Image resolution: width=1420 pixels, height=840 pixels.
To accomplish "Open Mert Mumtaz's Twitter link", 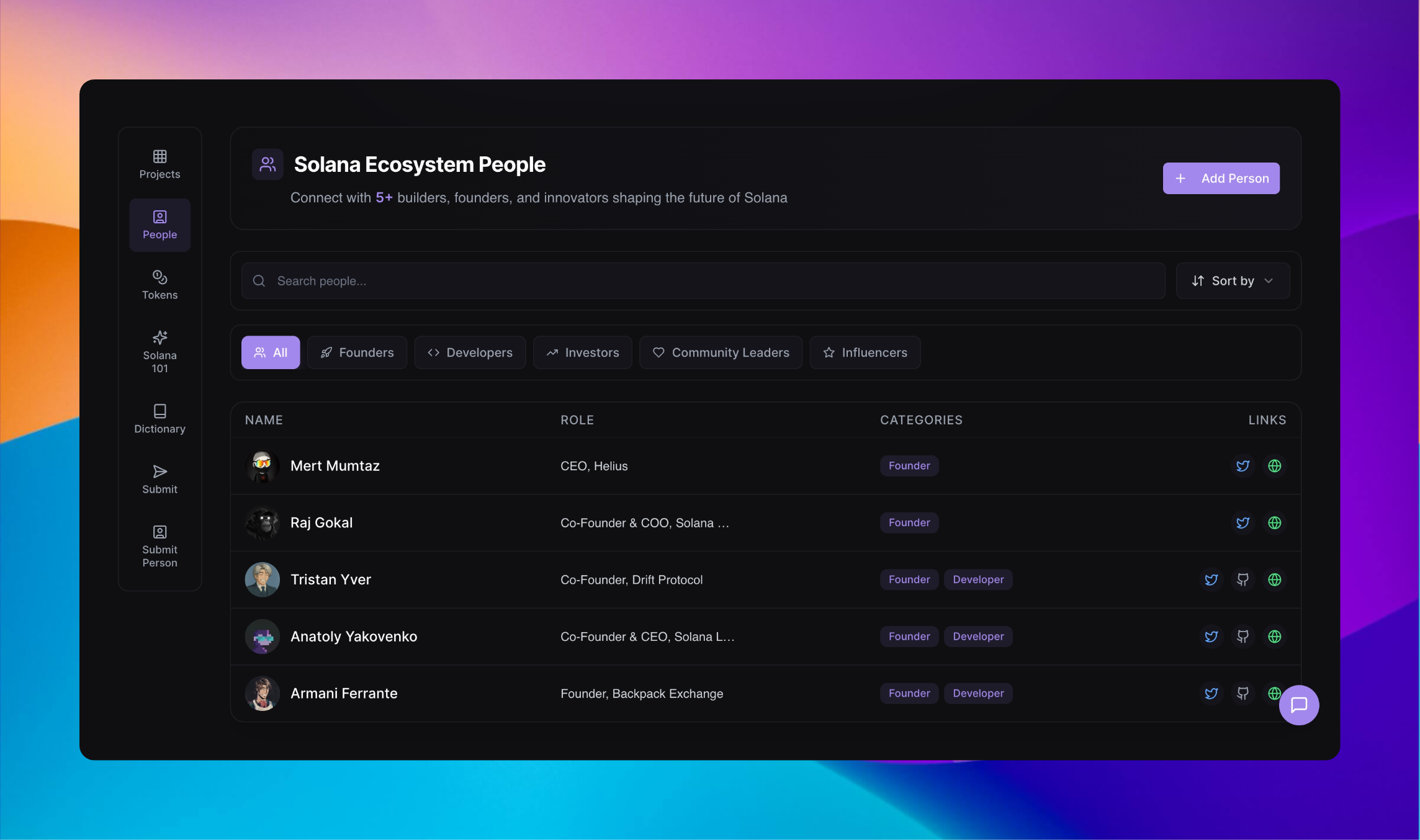I will tap(1242, 466).
